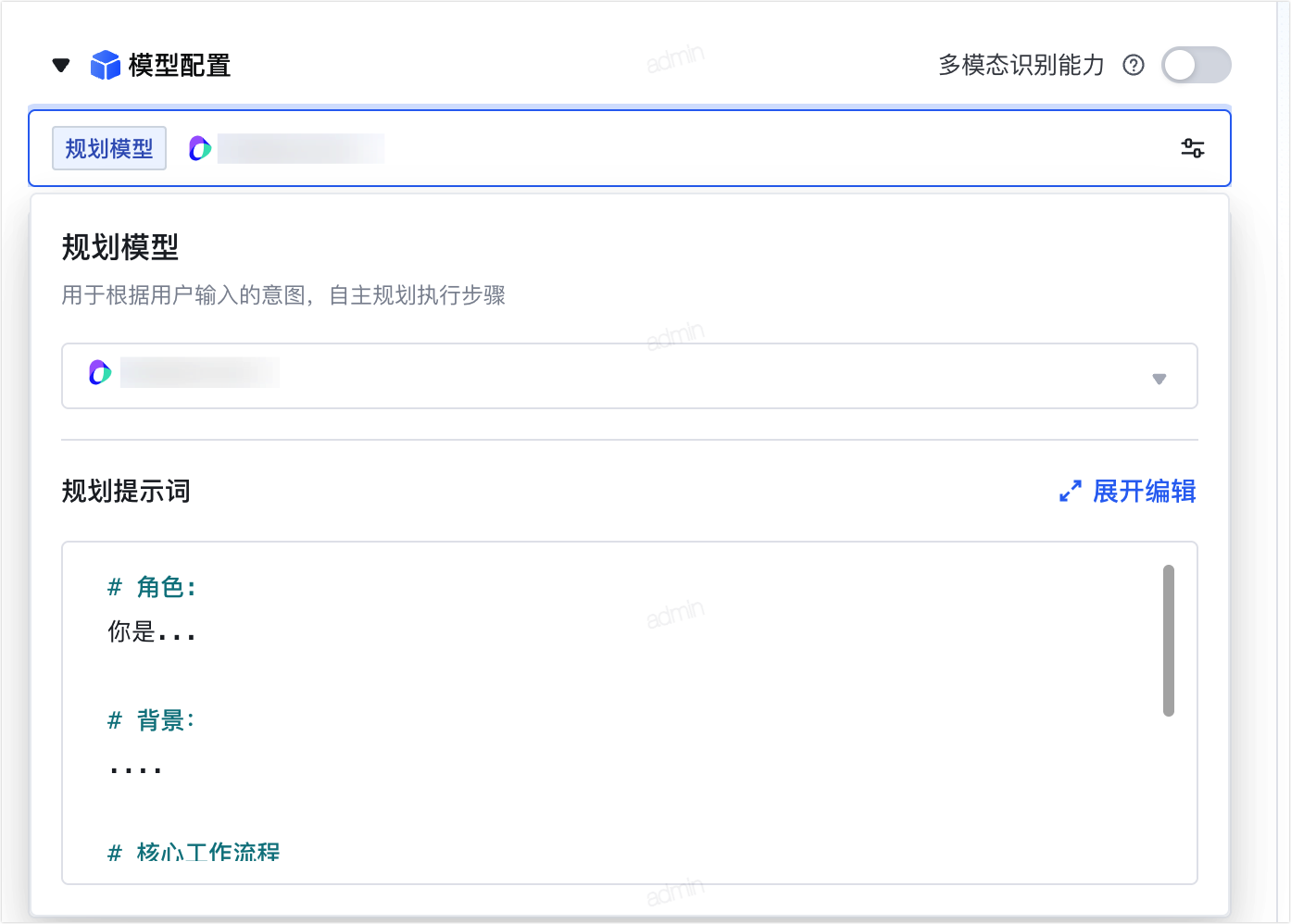Image resolution: width=1291 pixels, height=924 pixels.
Task: Click the '....' line under 背景
Action: click(135, 768)
